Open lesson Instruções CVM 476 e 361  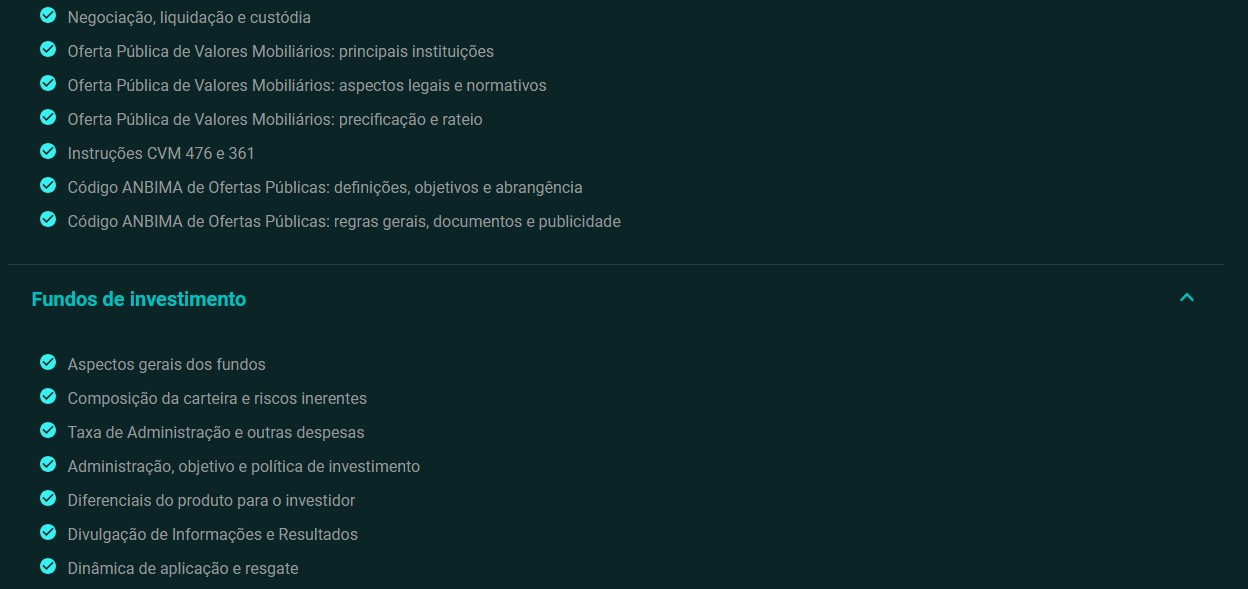(x=161, y=153)
